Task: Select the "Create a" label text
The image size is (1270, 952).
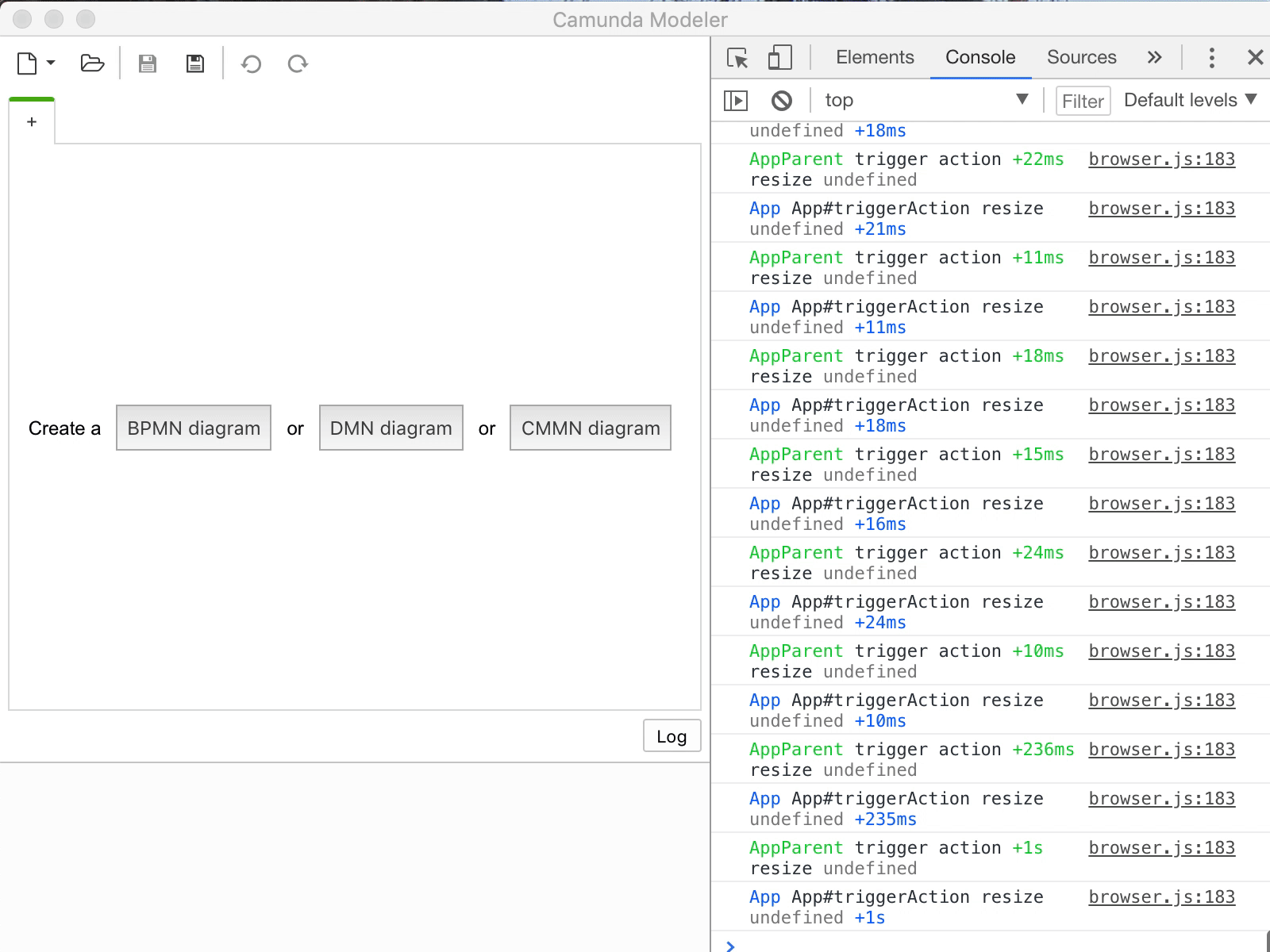Action: point(64,428)
